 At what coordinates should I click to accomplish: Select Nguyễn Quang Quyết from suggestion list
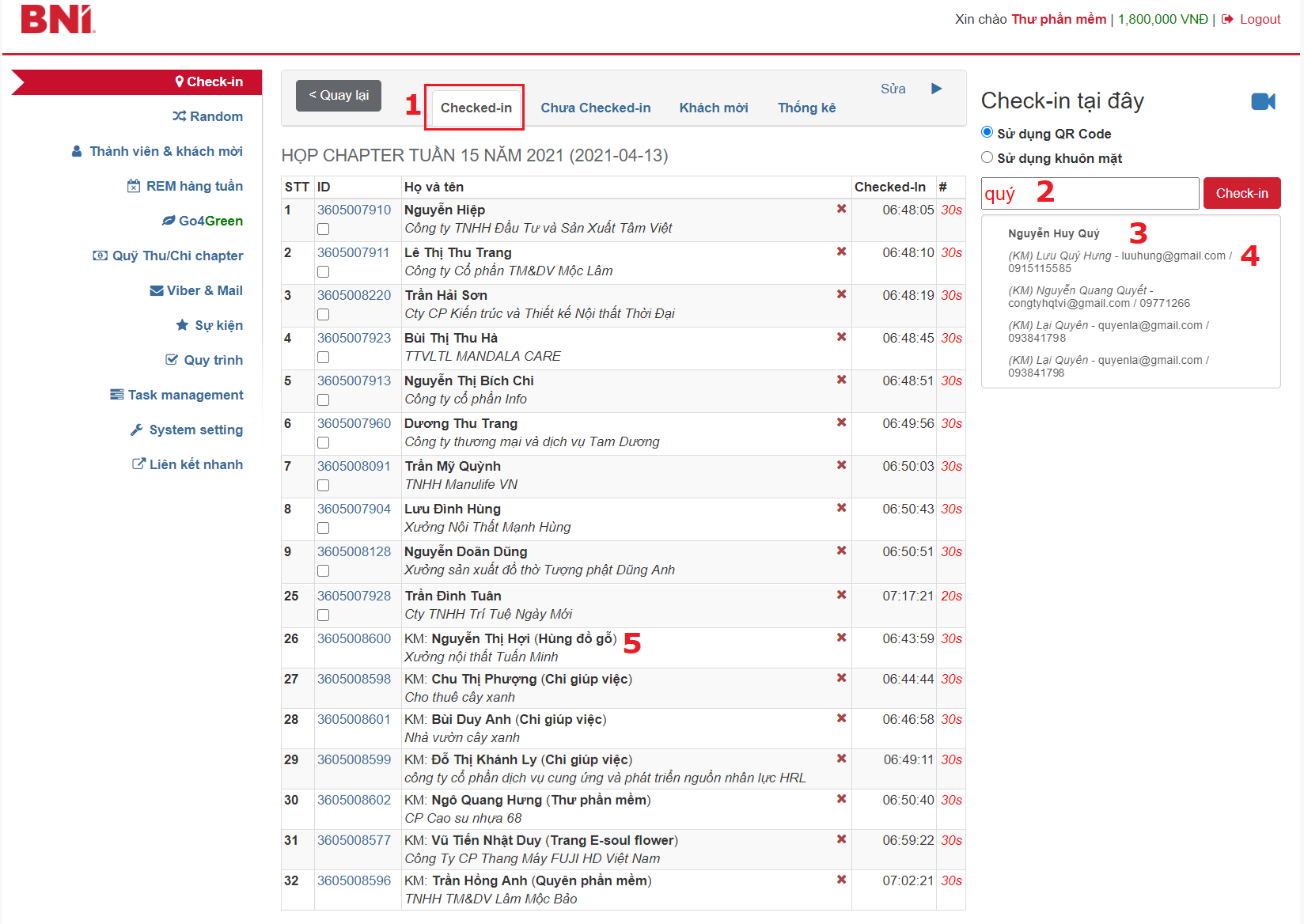[x=1098, y=297]
